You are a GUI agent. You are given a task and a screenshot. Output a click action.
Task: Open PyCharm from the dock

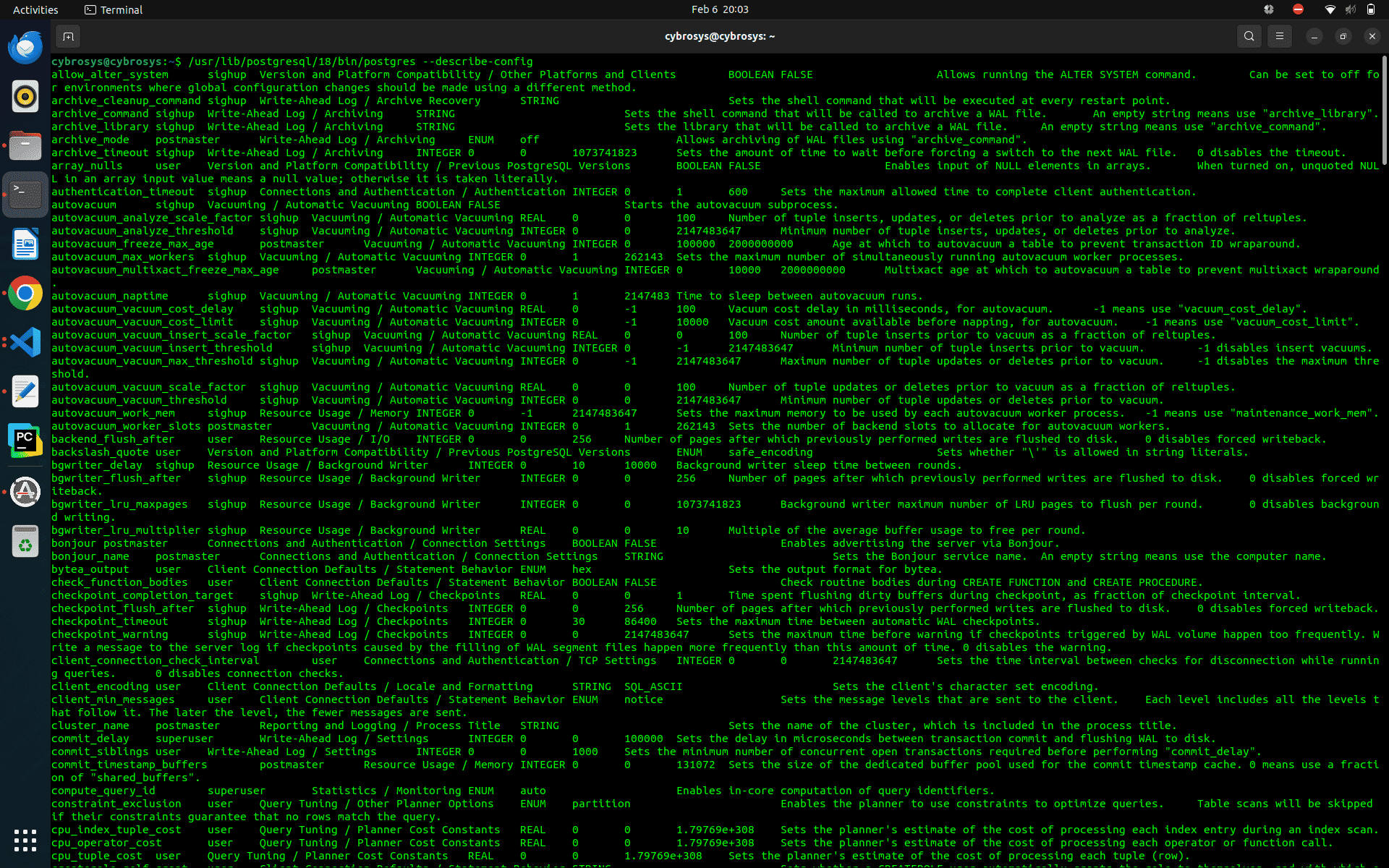click(x=25, y=441)
